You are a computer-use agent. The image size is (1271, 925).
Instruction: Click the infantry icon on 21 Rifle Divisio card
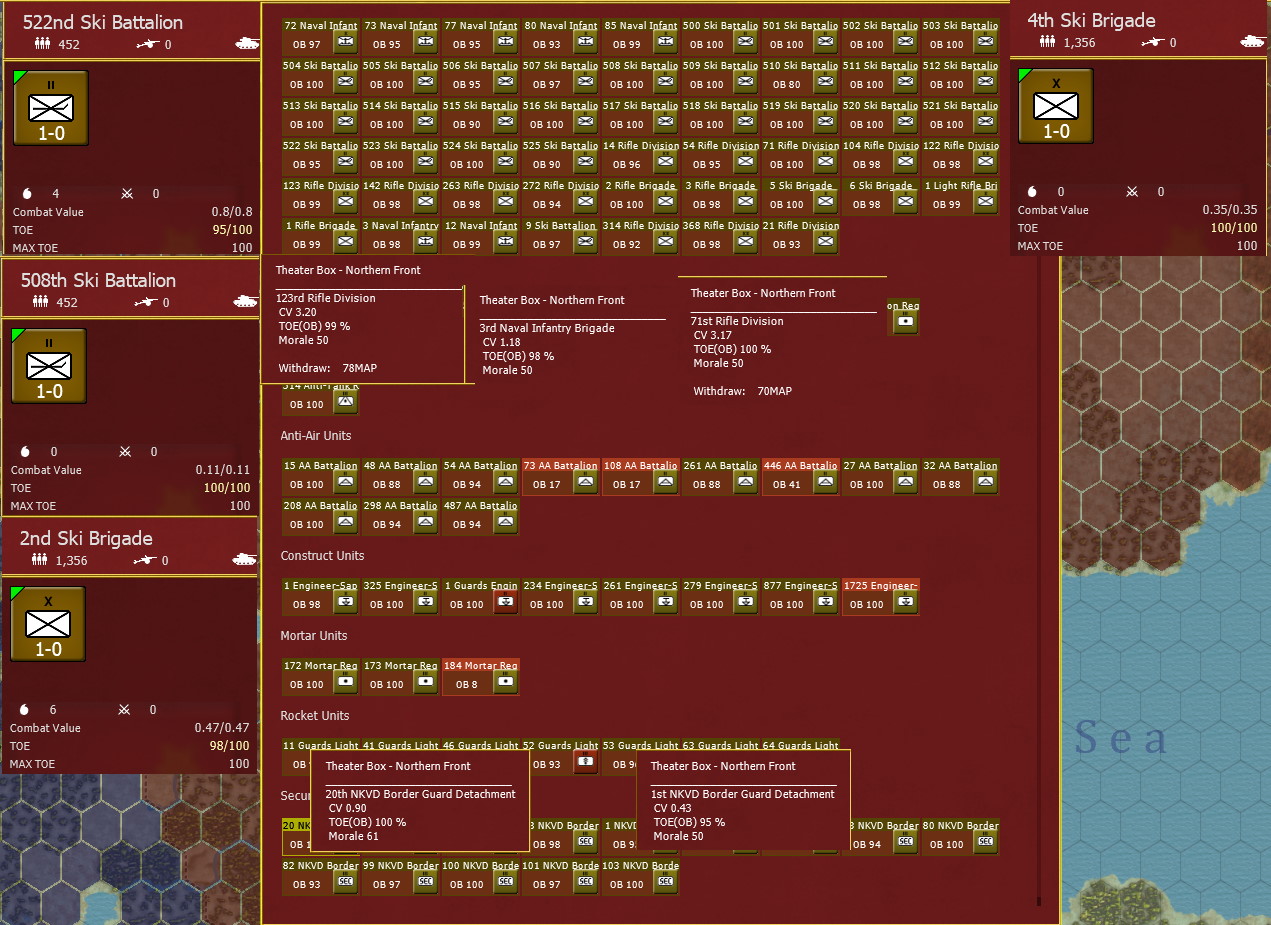(x=824, y=243)
